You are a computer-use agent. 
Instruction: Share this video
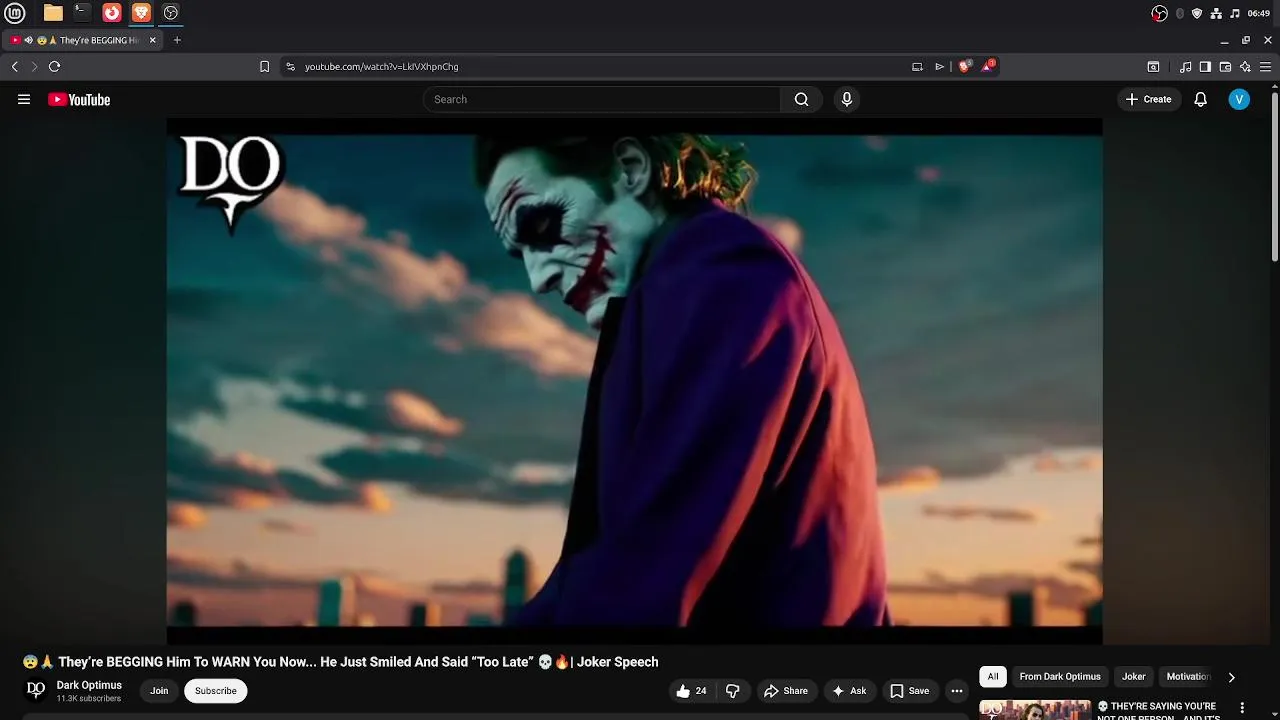785,691
